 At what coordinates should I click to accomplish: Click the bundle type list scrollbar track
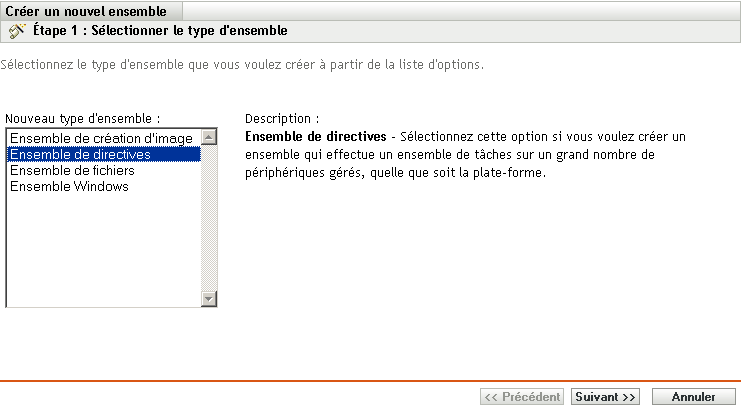coord(209,220)
